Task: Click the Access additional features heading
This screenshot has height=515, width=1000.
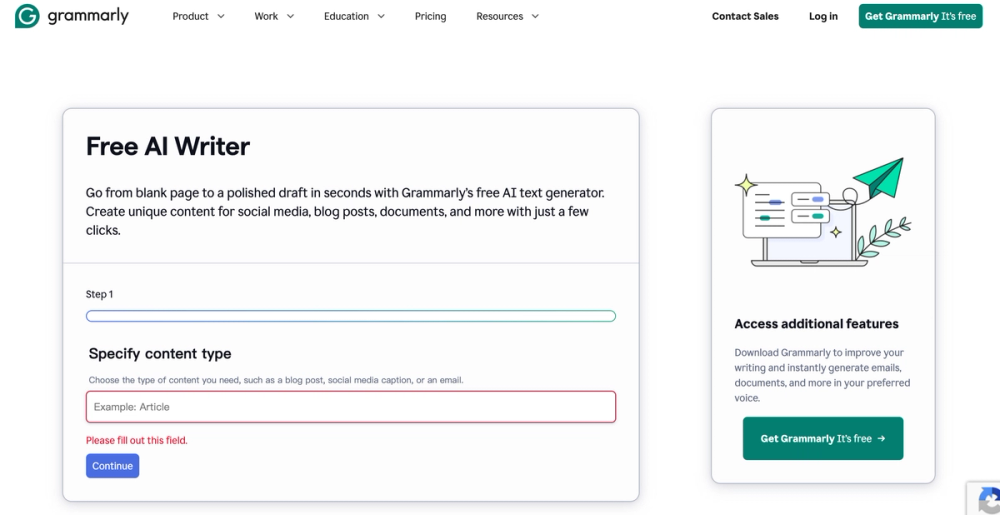Action: (x=816, y=324)
